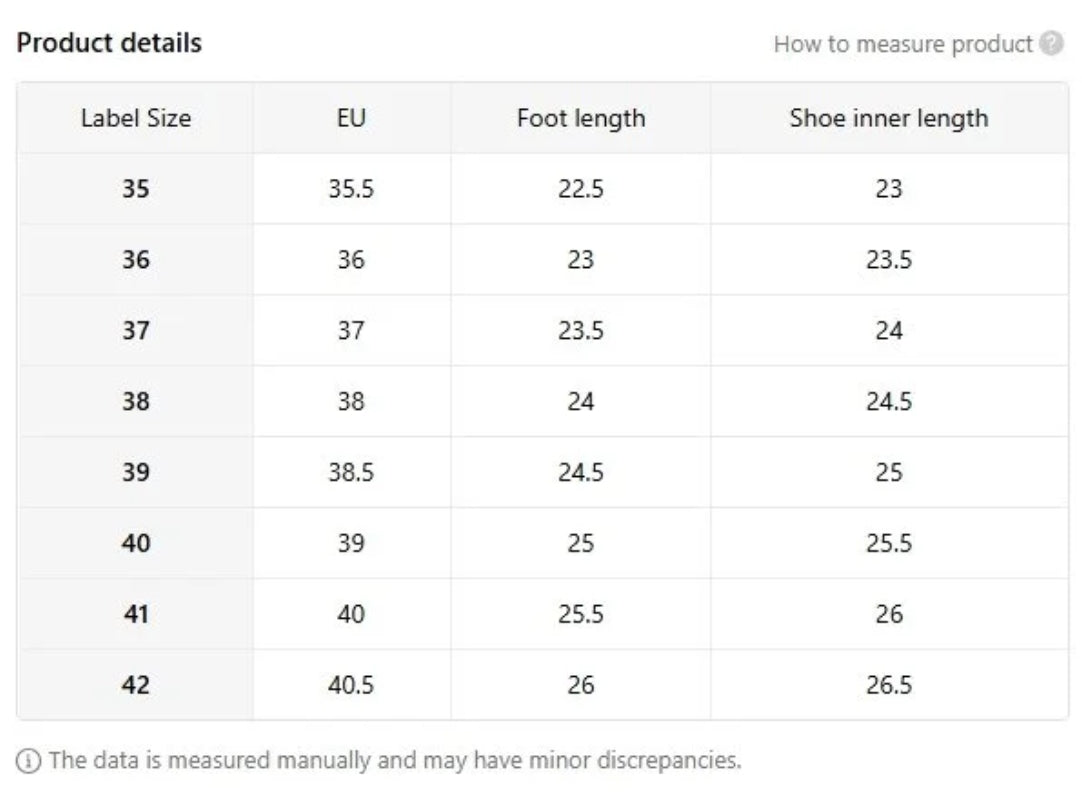Viewport: 1082px width, 803px height.
Task: Select label size 35 row
Action: [135, 189]
